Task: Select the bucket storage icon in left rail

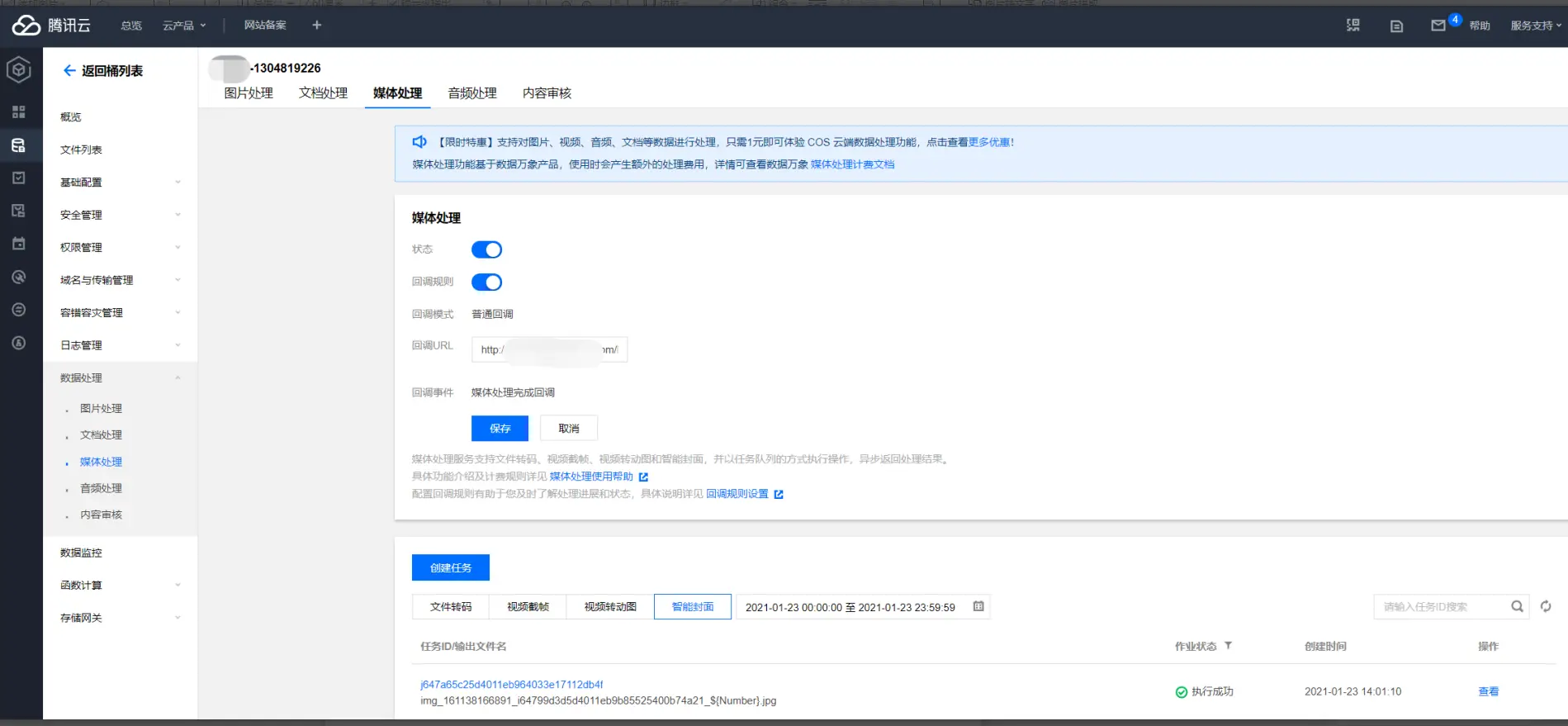Action: point(19,145)
